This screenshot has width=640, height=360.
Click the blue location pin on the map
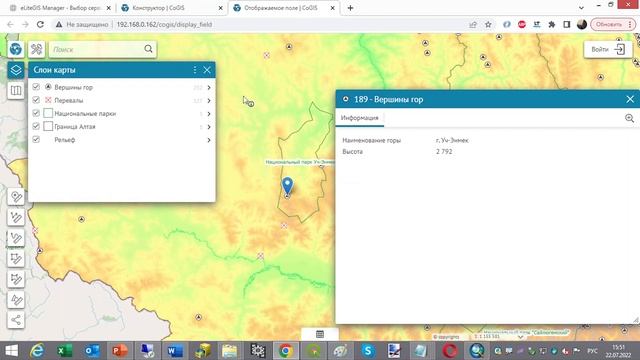tap(287, 186)
